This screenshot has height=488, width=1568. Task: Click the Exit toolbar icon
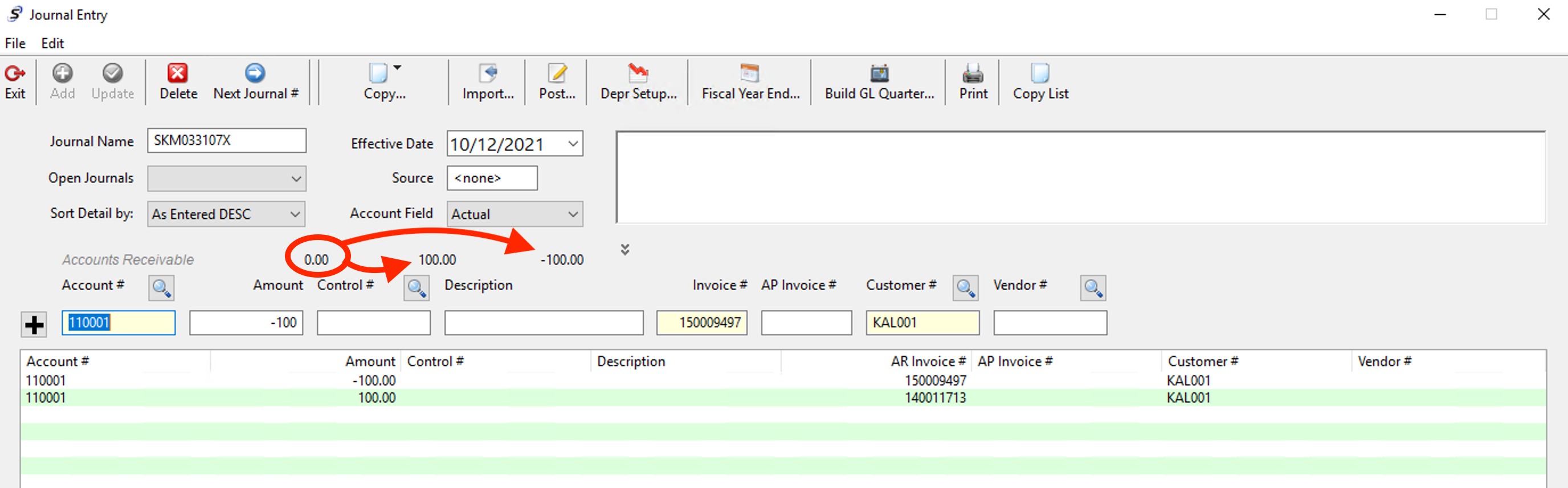15,74
